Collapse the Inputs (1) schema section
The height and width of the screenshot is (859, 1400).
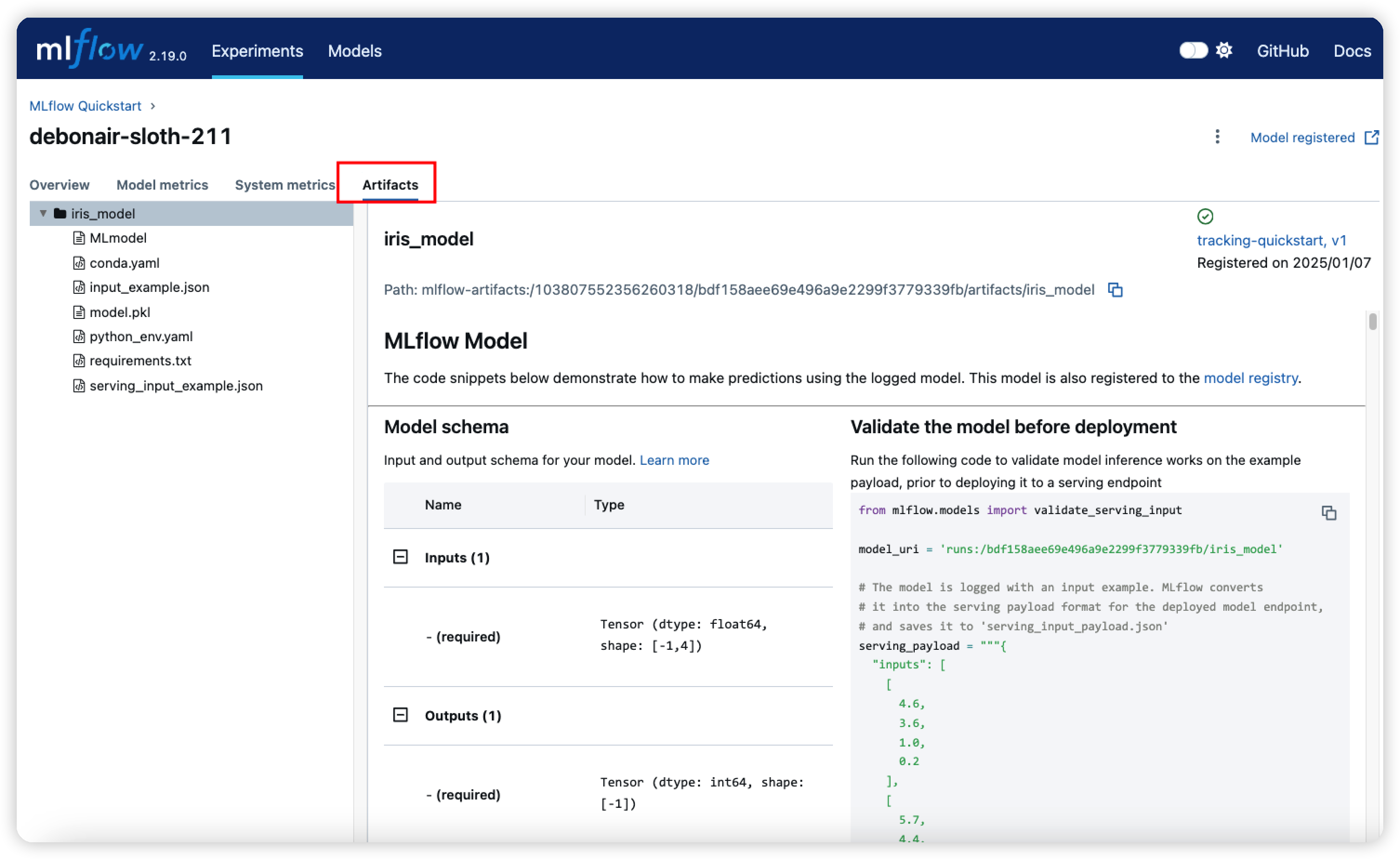pyautogui.click(x=400, y=557)
